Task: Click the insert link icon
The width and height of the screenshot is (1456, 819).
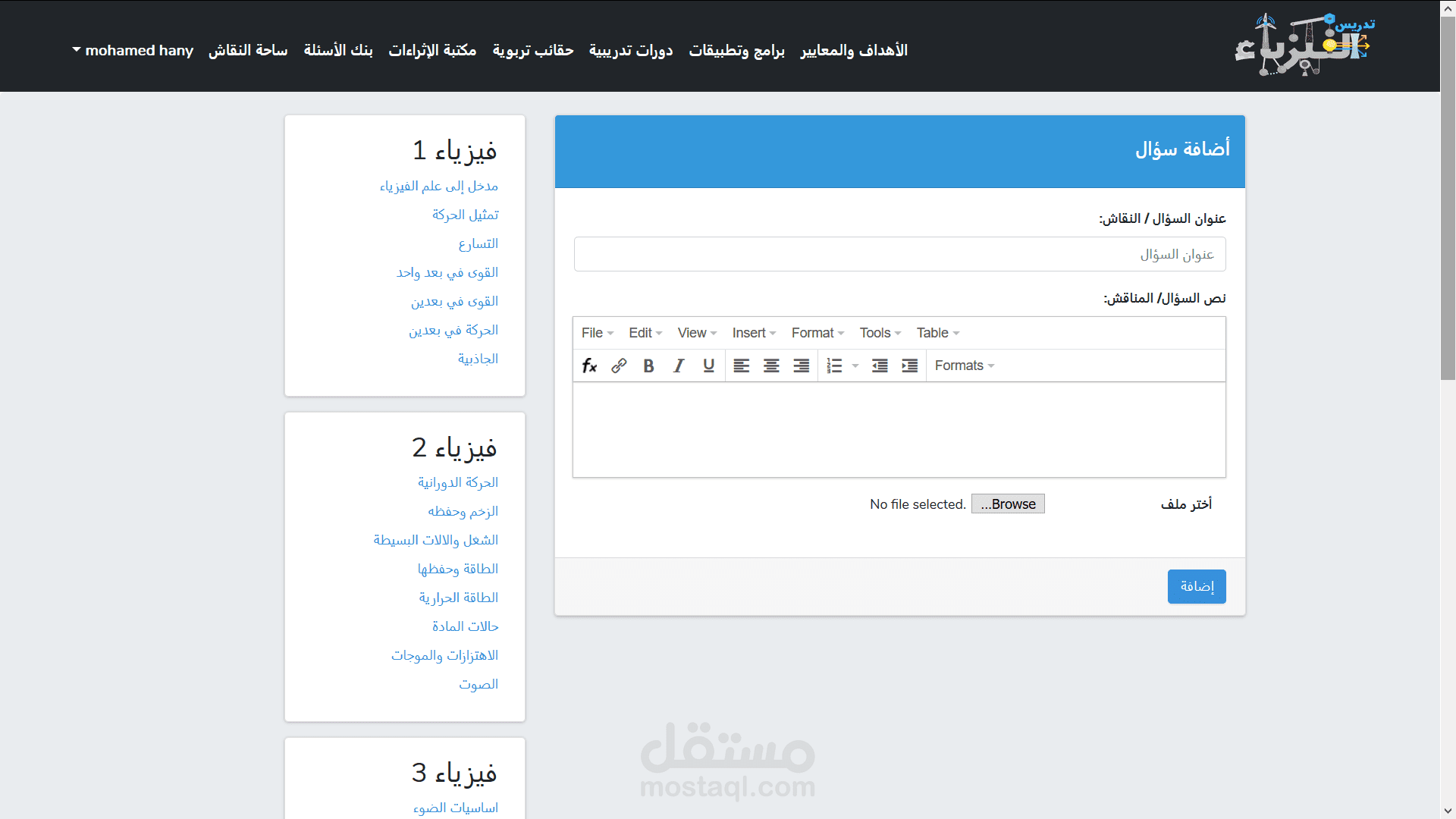Action: click(619, 366)
